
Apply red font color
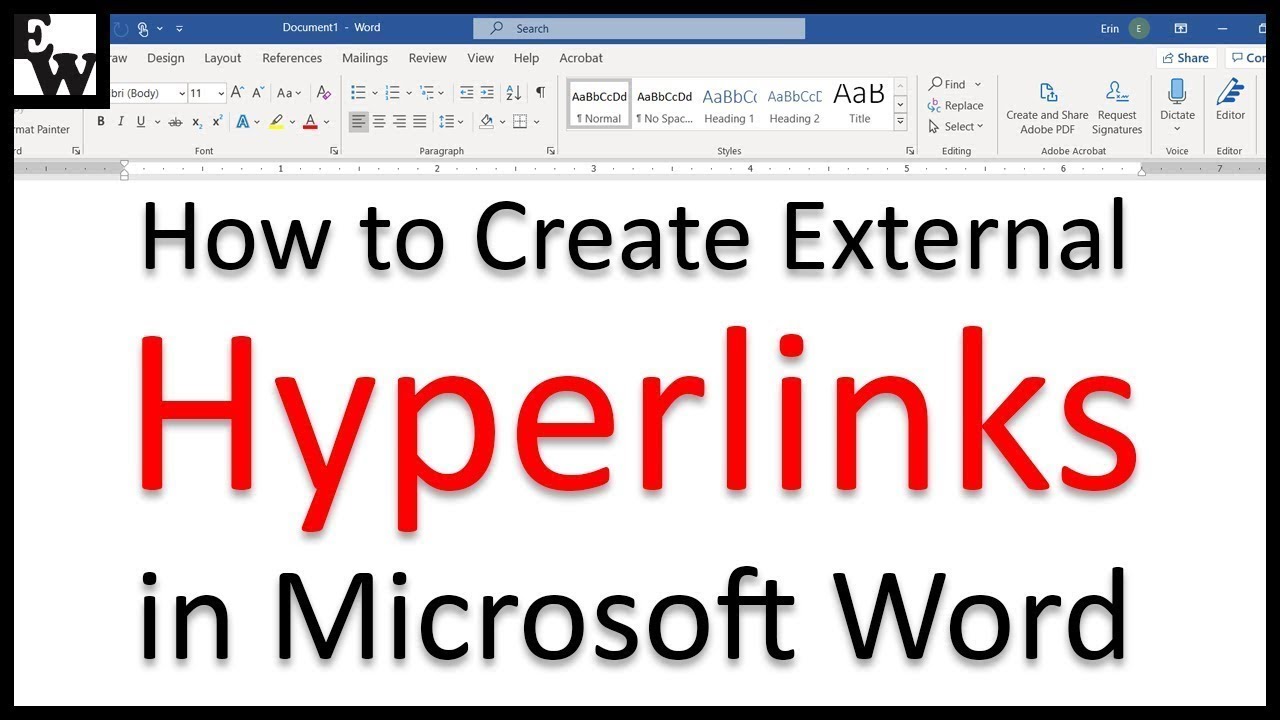click(310, 122)
